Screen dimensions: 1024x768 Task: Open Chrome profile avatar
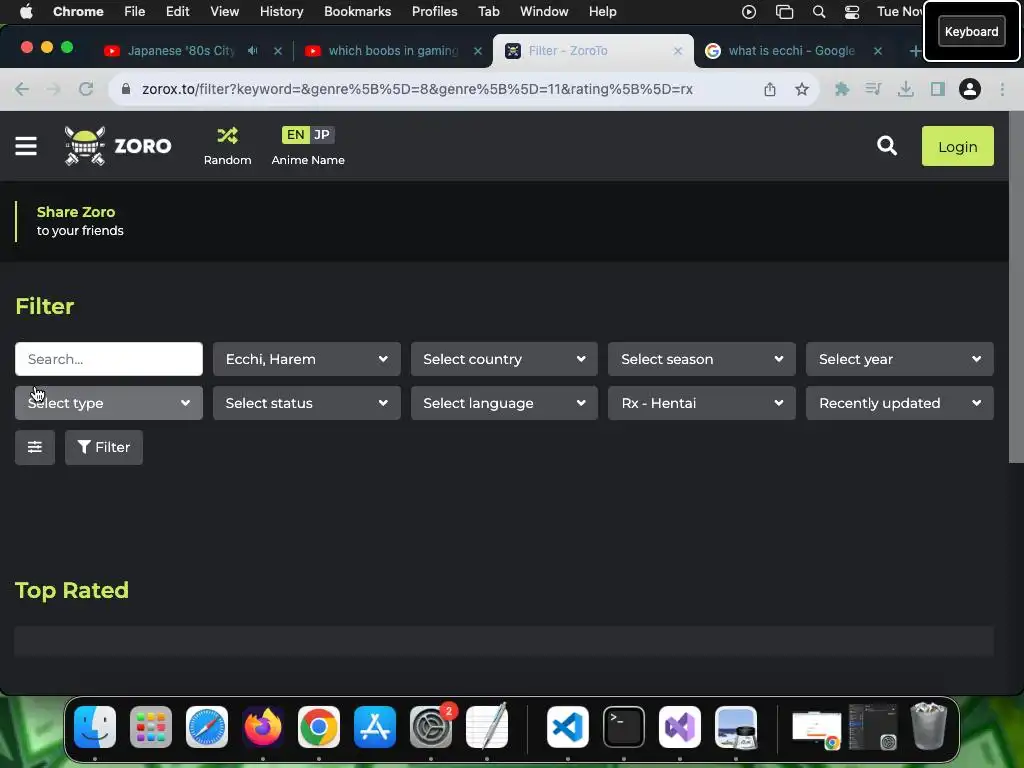point(970,89)
